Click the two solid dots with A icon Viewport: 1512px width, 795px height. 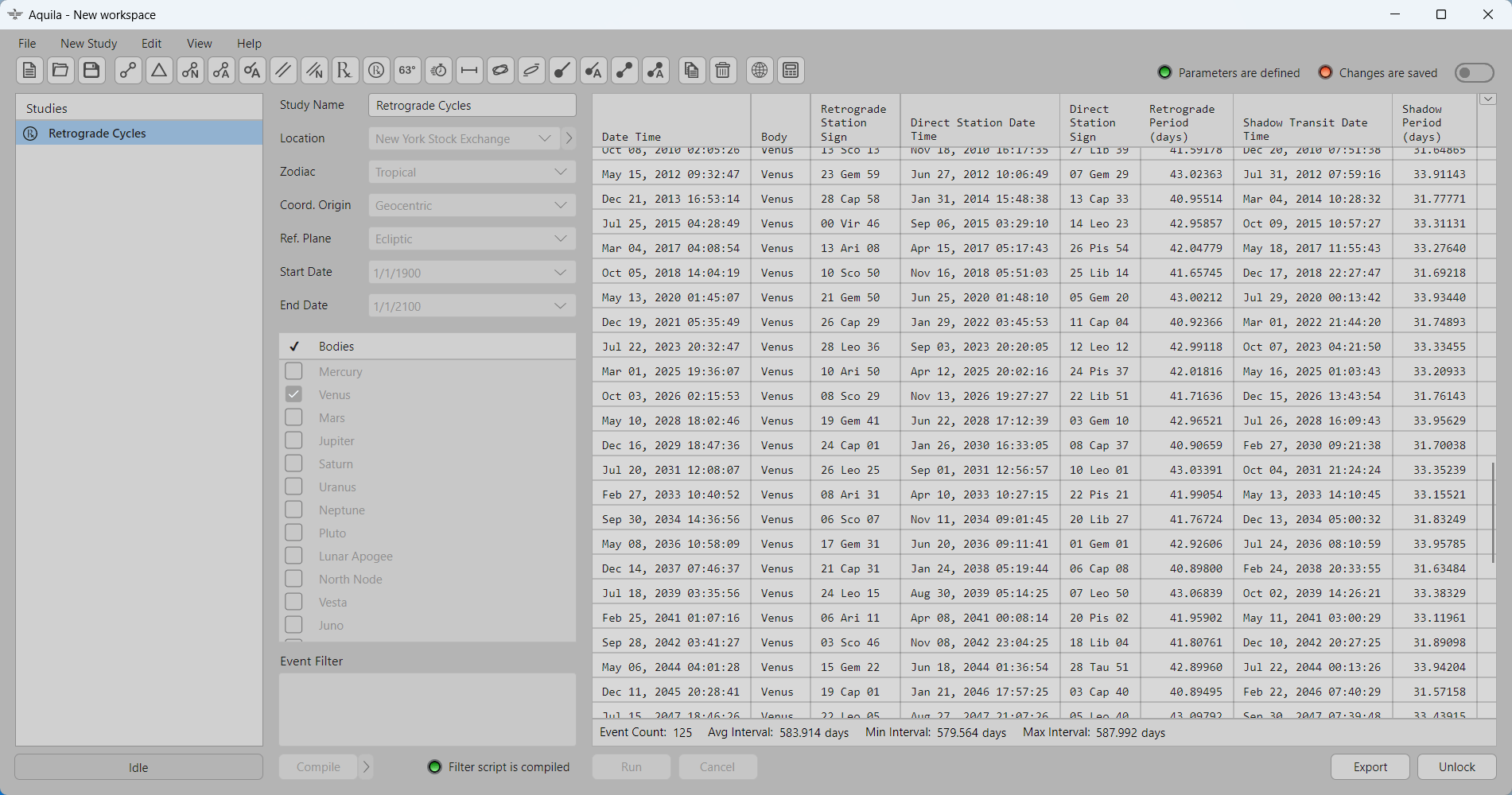(x=655, y=71)
